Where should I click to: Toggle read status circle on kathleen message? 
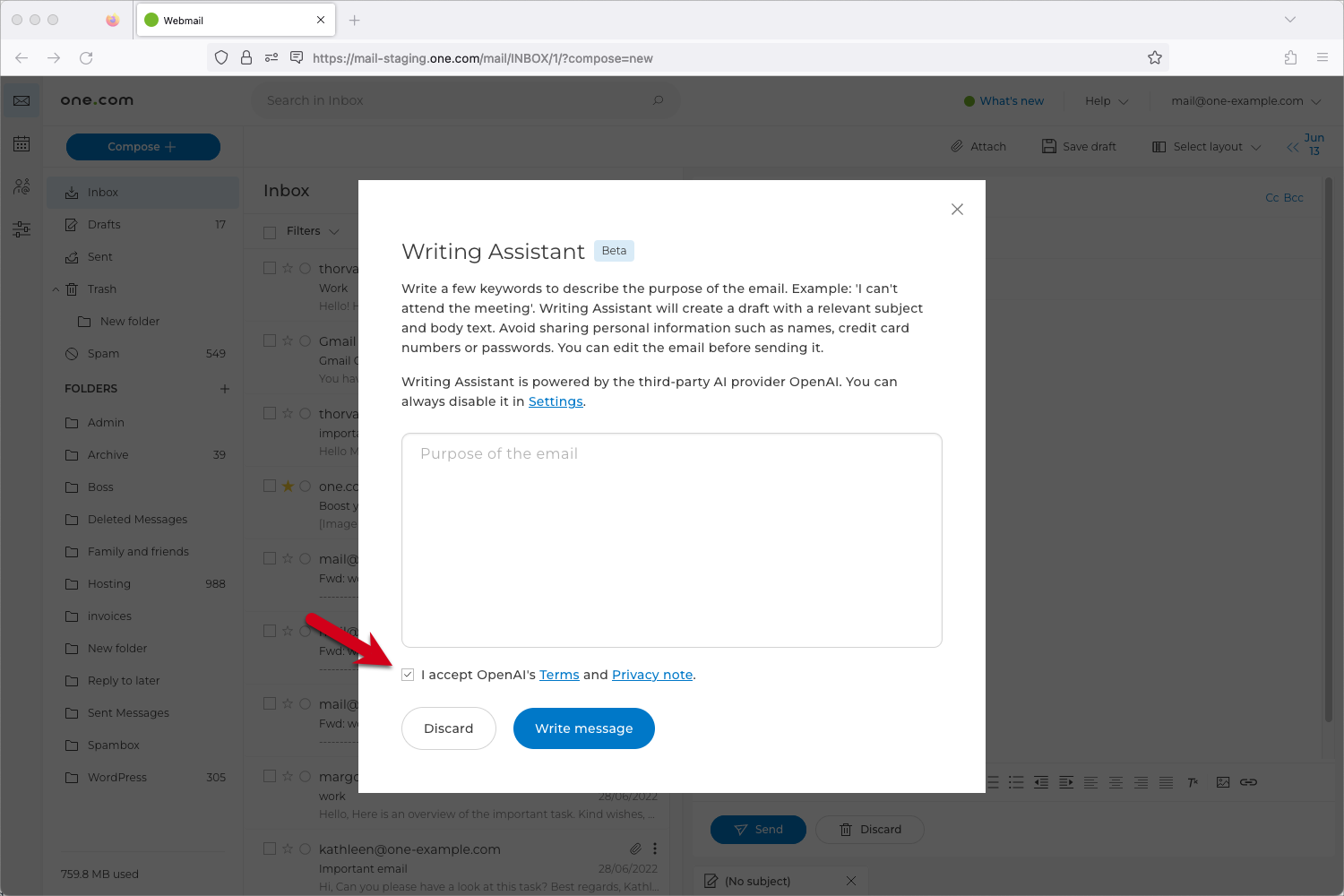305,849
